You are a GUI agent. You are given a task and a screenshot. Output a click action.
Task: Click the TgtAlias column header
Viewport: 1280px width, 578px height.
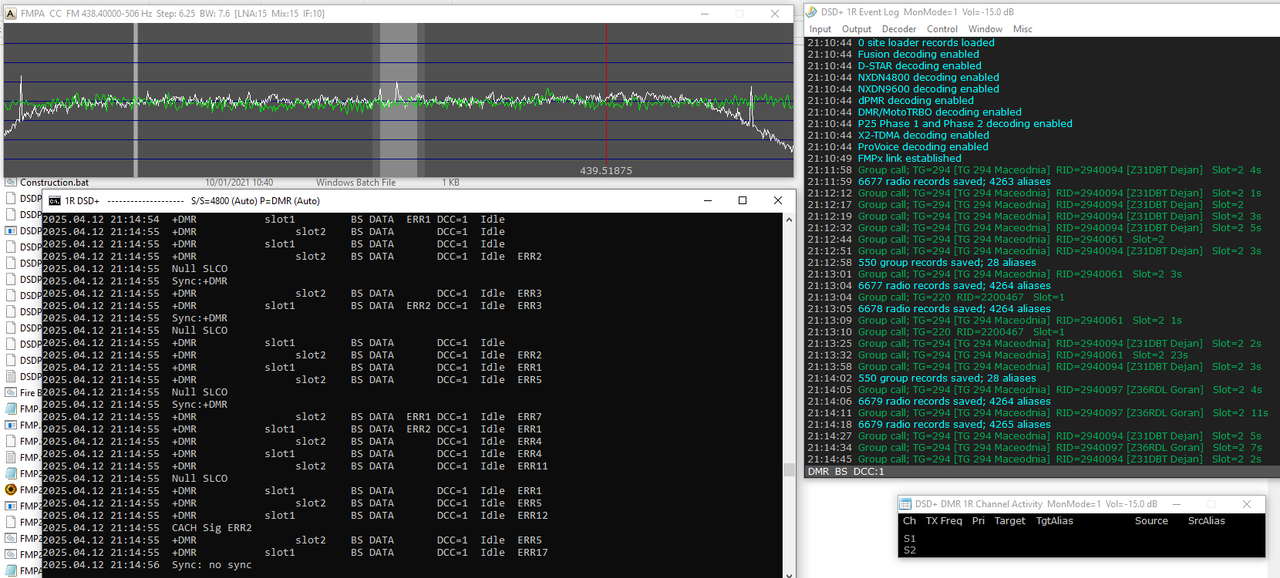pyautogui.click(x=1054, y=521)
